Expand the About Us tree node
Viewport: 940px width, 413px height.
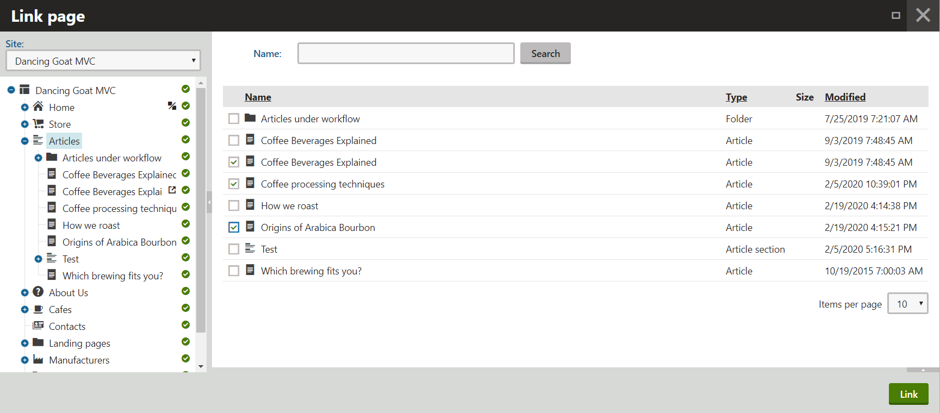tap(25, 293)
